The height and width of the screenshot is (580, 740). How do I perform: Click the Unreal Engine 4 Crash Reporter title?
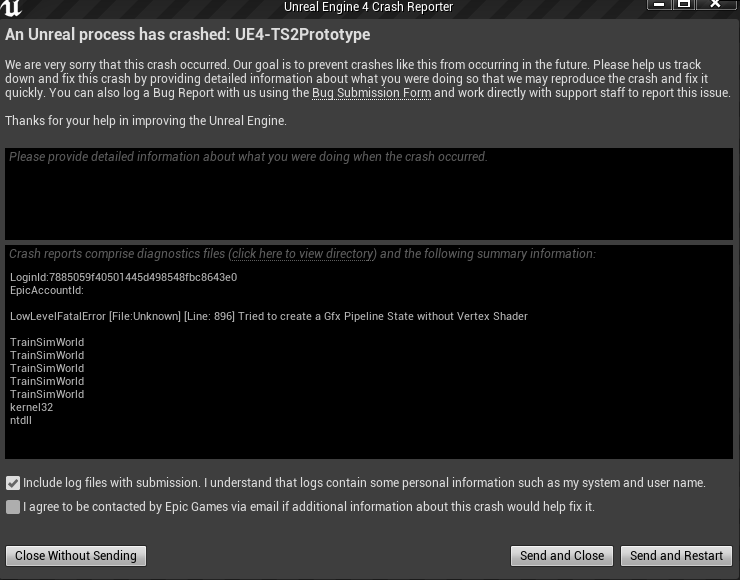[x=368, y=7]
